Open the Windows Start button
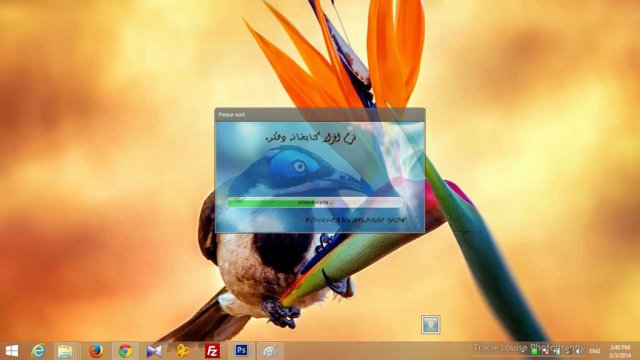640x360 pixels. click(x=12, y=351)
